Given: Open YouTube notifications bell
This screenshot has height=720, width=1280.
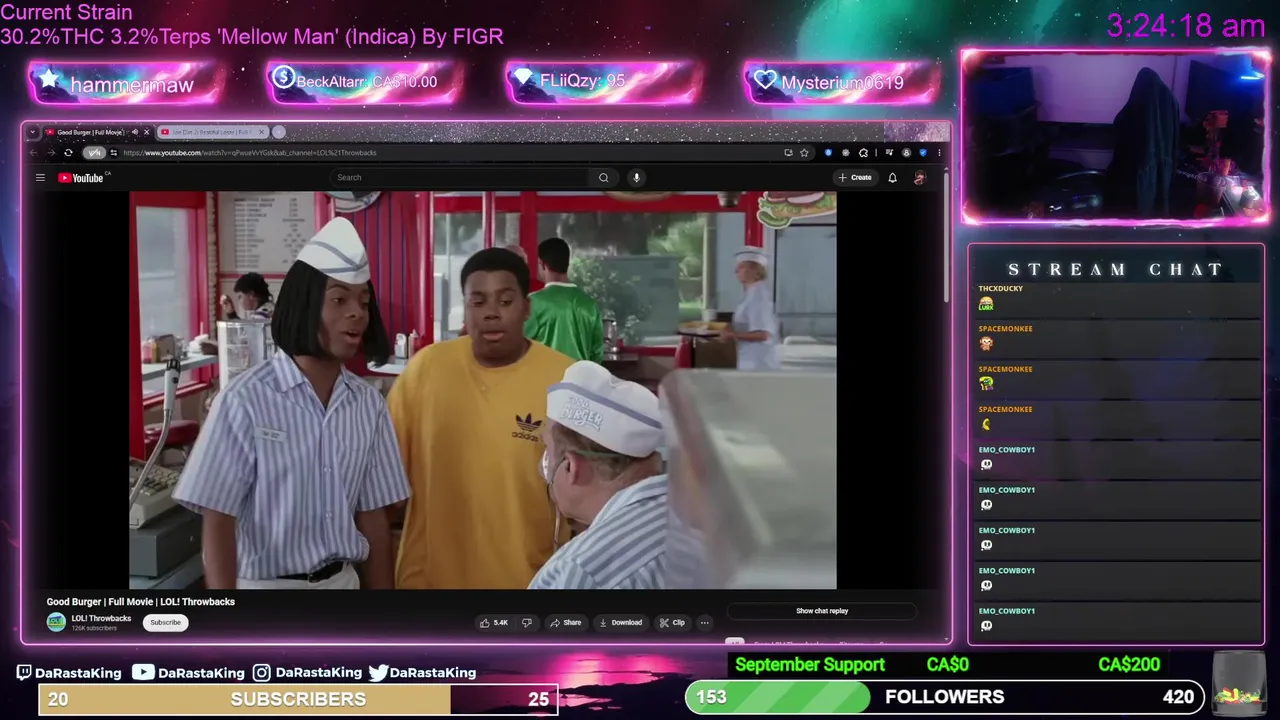Looking at the screenshot, I should point(892,178).
